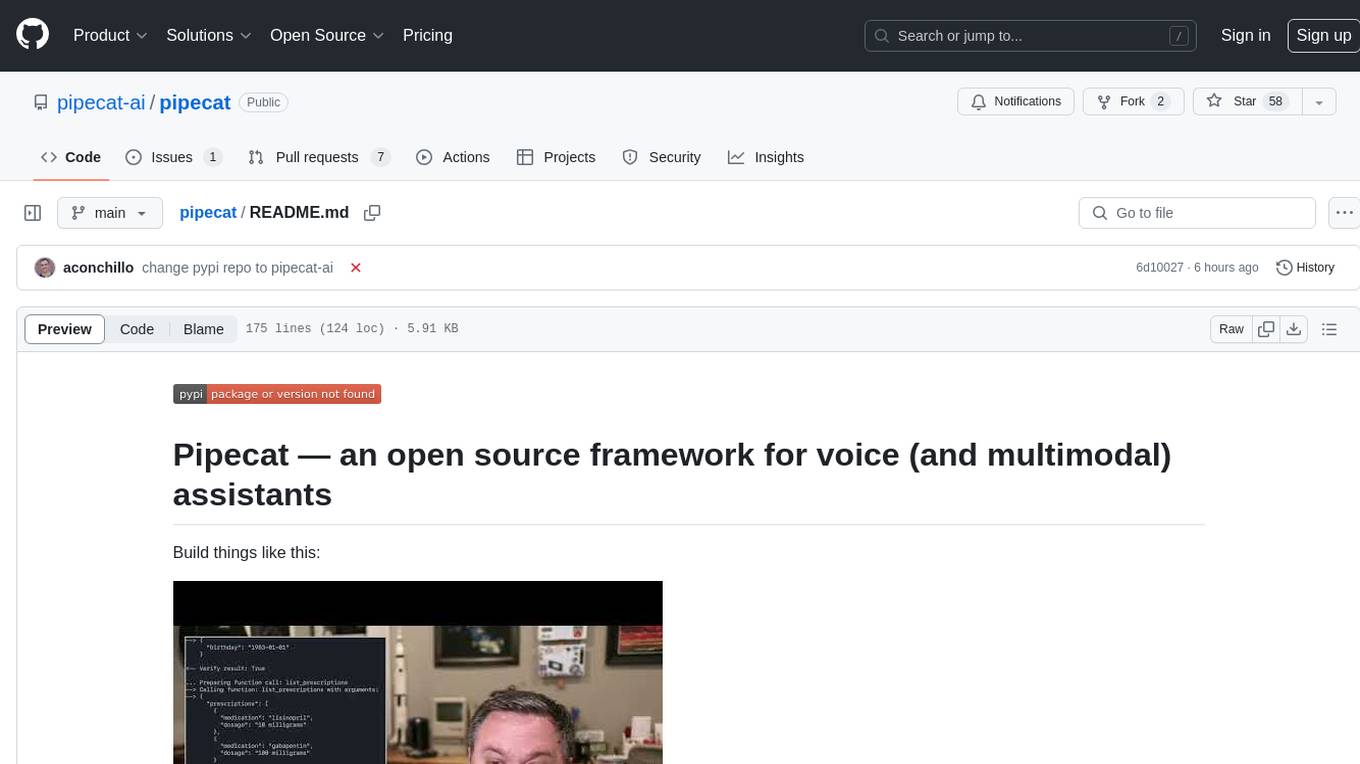Select the Preview view
The width and height of the screenshot is (1360, 764).
(65, 329)
